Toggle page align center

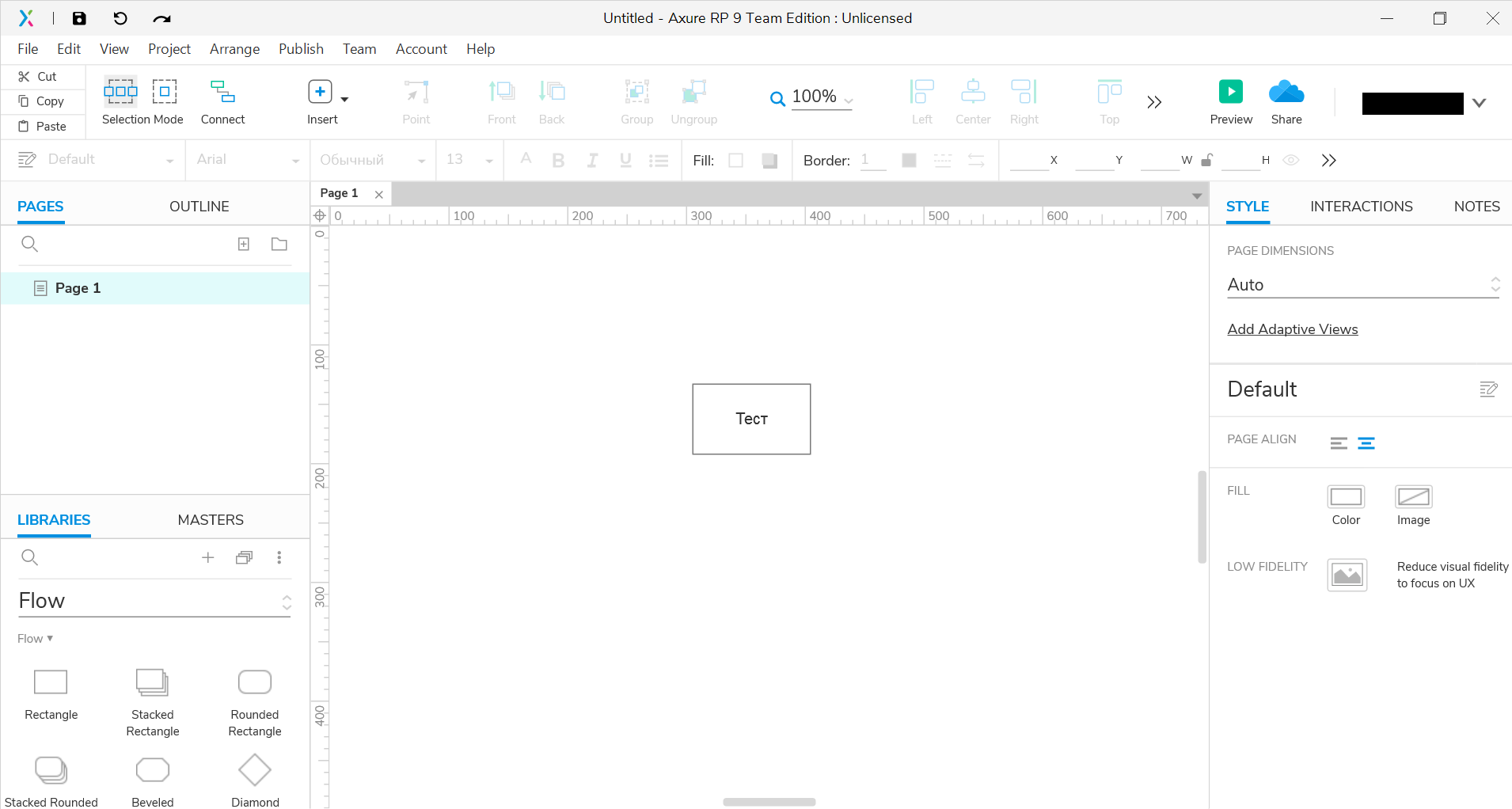click(x=1366, y=443)
